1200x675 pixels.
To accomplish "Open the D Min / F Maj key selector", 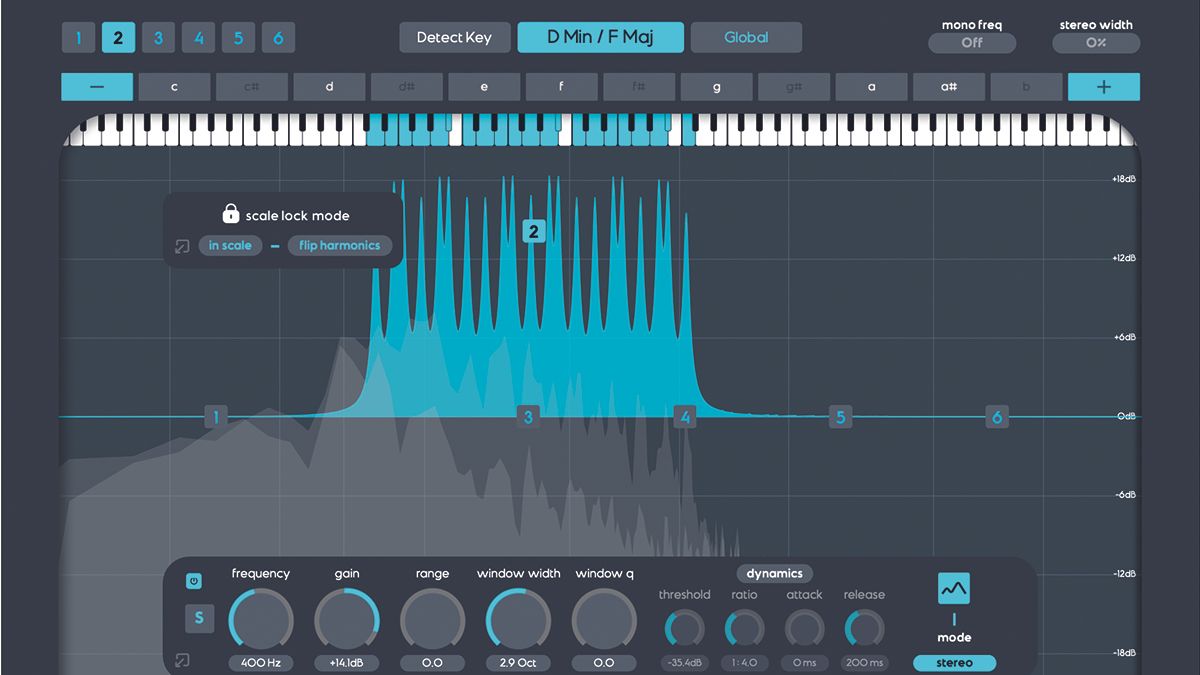I will tap(600, 37).
